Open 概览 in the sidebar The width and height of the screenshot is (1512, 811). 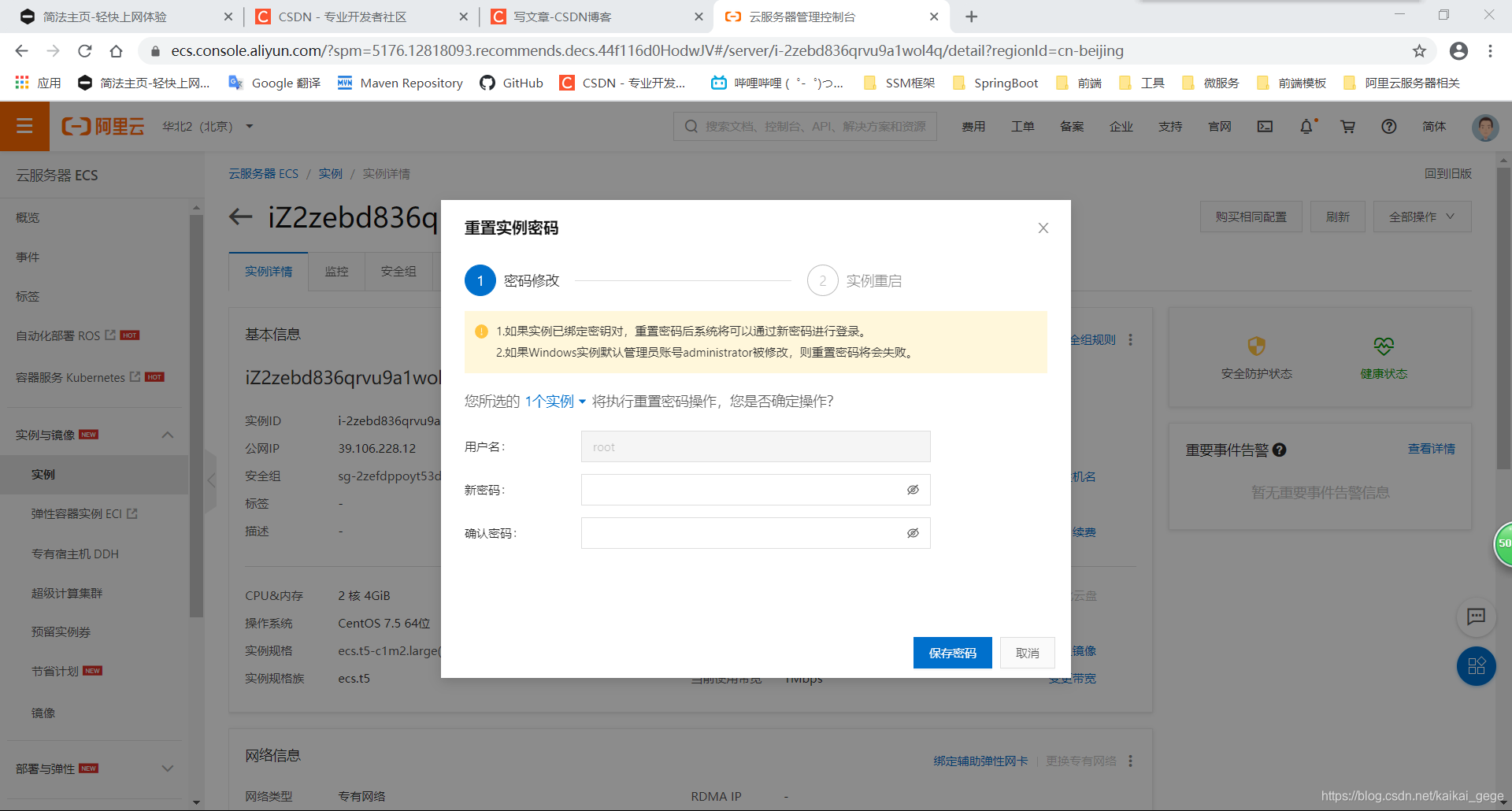click(28, 217)
